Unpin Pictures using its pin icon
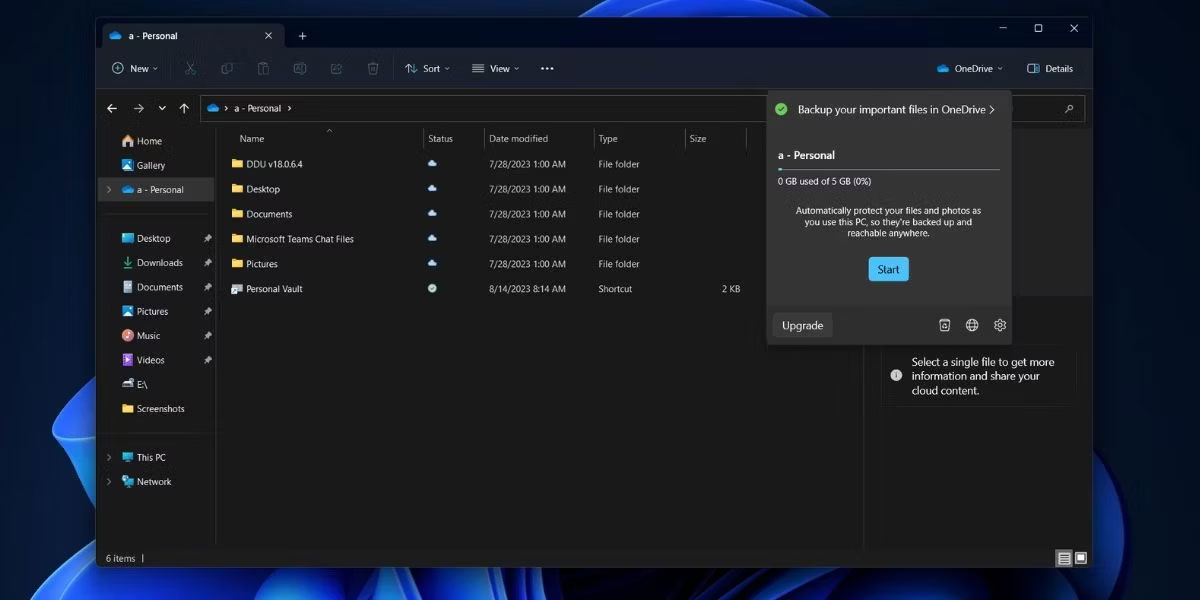Viewport: 1200px width, 600px height. click(x=207, y=312)
